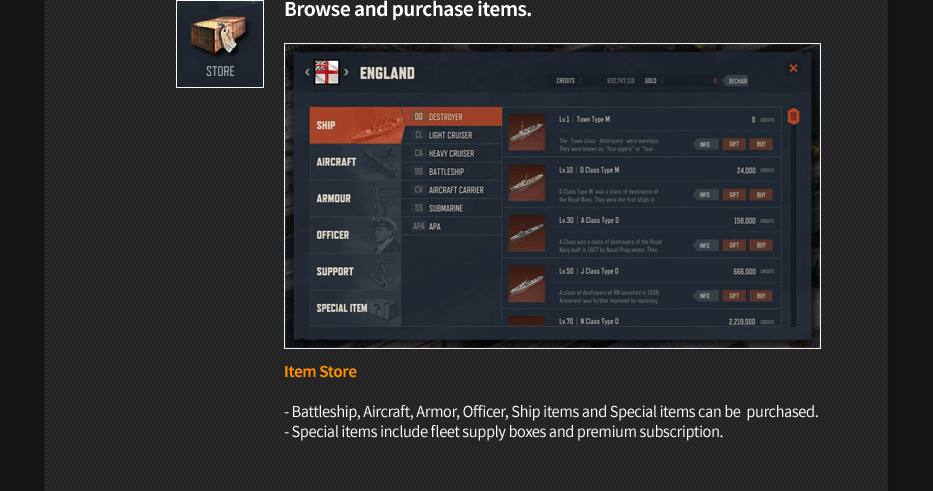Screen dimensions: 933x491
Task: Go to previous nation with left arrow
Action: [x=308, y=72]
